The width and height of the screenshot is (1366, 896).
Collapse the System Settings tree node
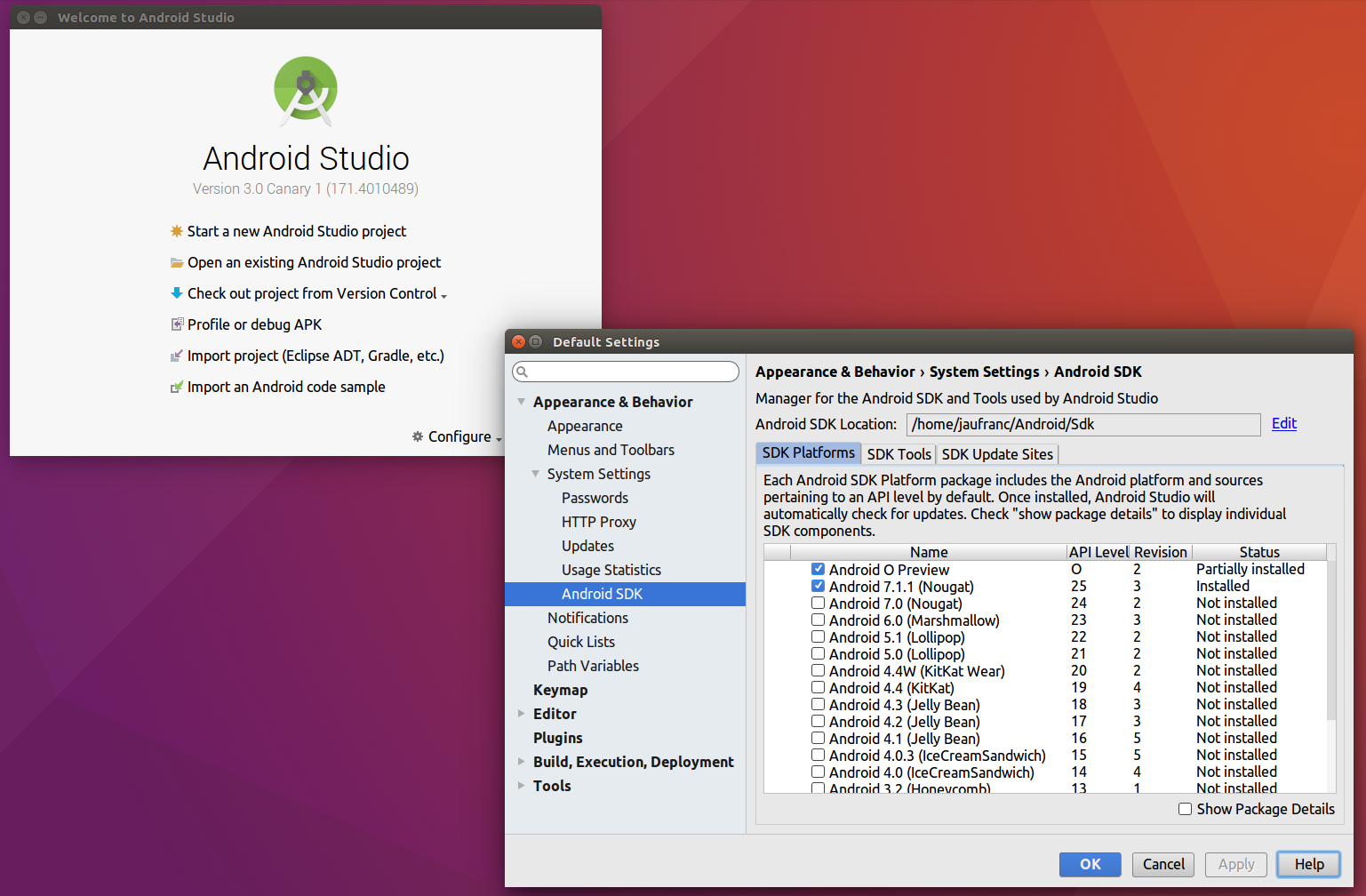click(536, 474)
